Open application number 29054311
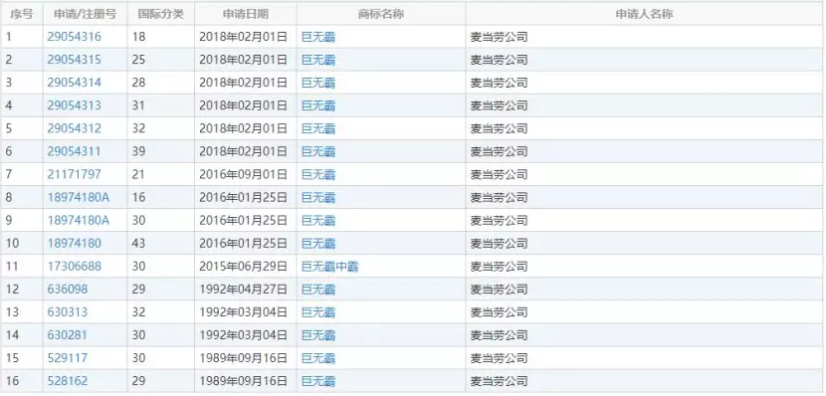 tap(74, 152)
